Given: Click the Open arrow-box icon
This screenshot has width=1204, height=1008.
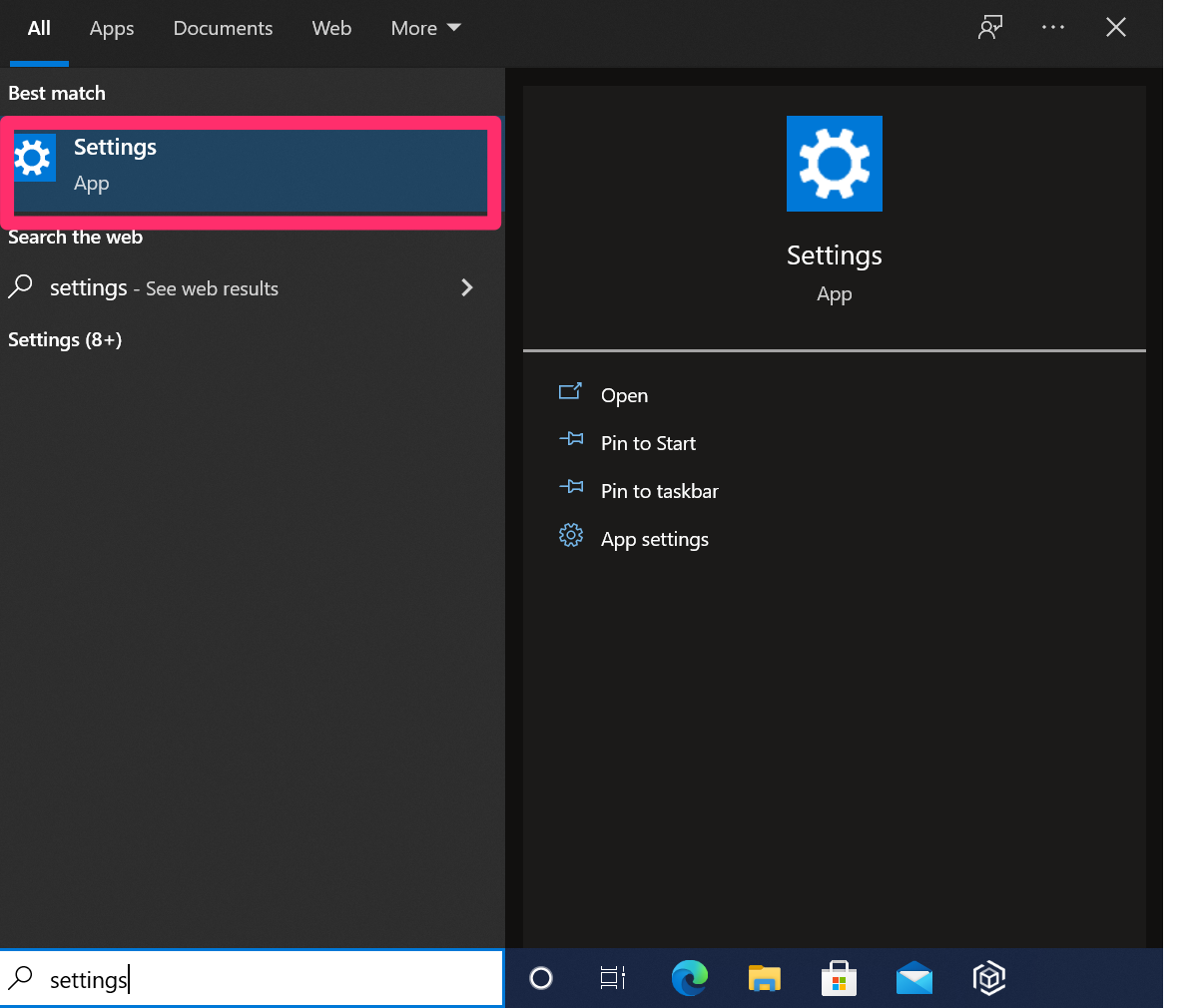Looking at the screenshot, I should point(570,391).
